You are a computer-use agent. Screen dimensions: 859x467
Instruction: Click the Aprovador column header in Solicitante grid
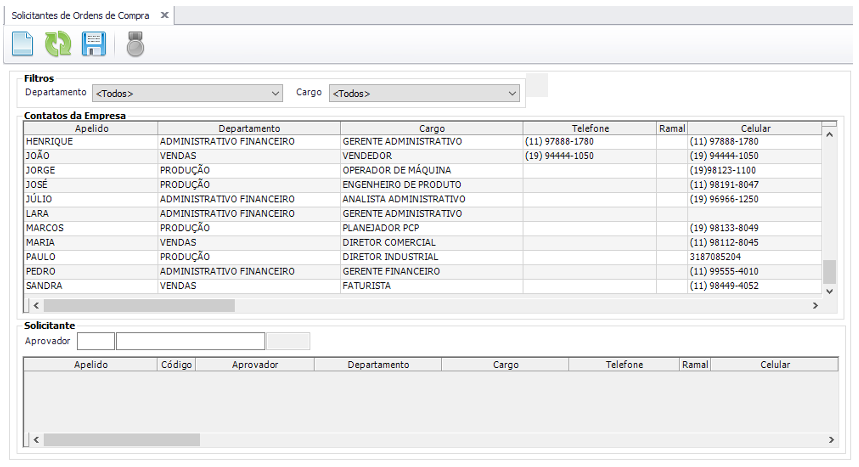(x=254, y=365)
